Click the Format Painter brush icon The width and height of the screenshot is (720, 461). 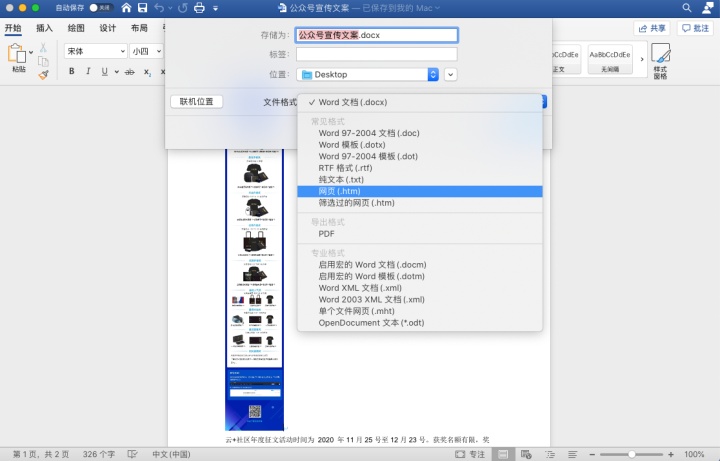[43, 74]
